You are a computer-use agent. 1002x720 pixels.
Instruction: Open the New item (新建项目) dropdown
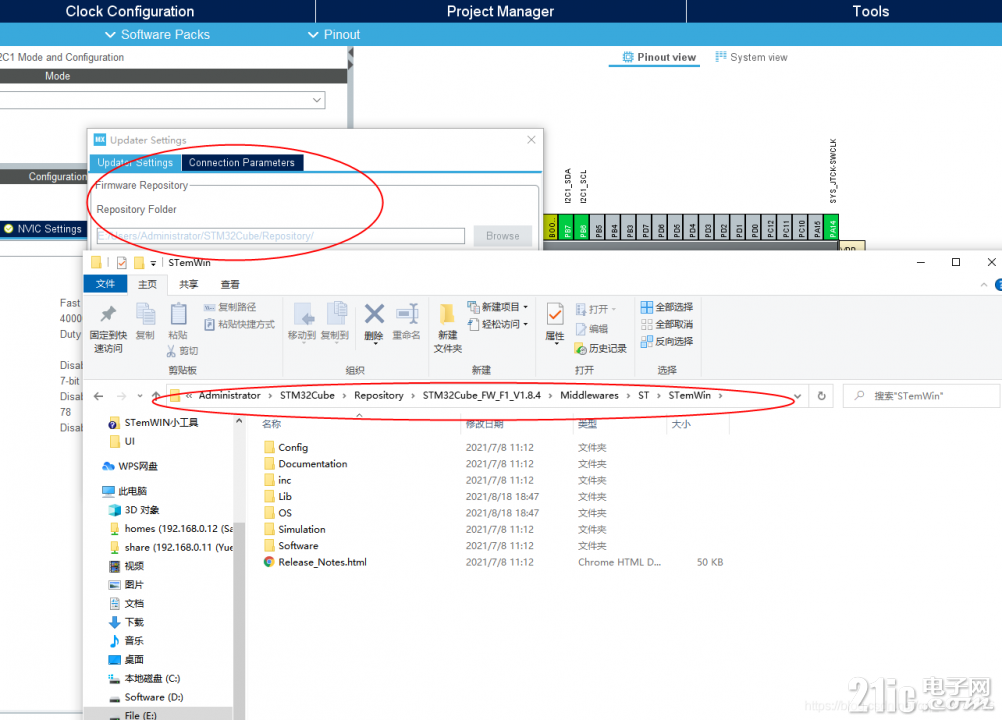pos(525,307)
